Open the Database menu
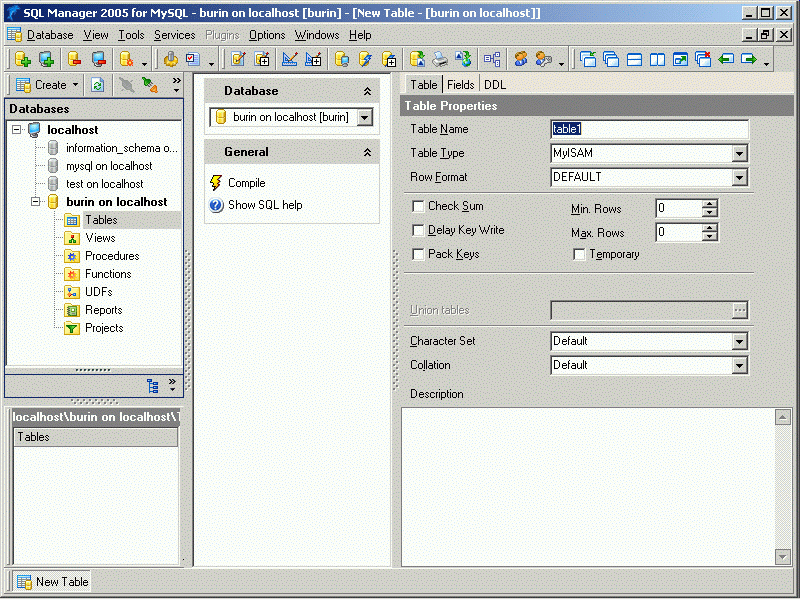The height and width of the screenshot is (600, 800). (50, 35)
